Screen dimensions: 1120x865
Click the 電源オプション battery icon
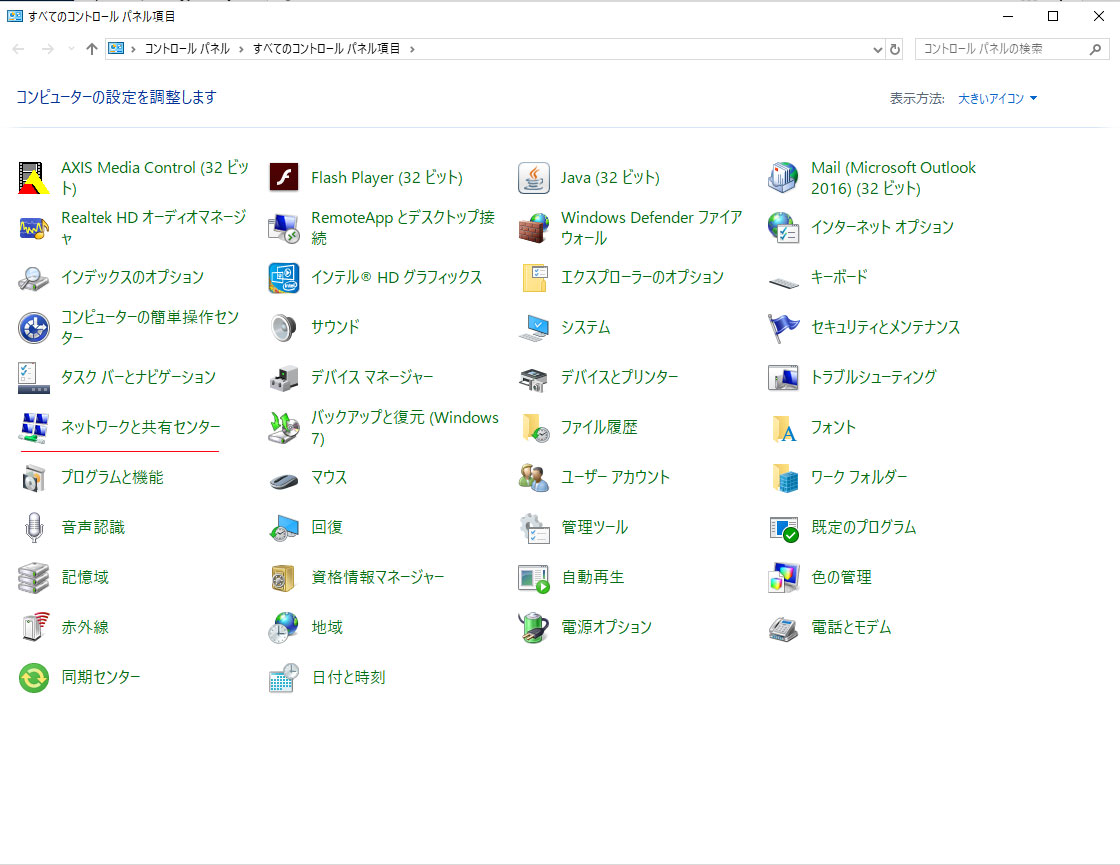534,628
